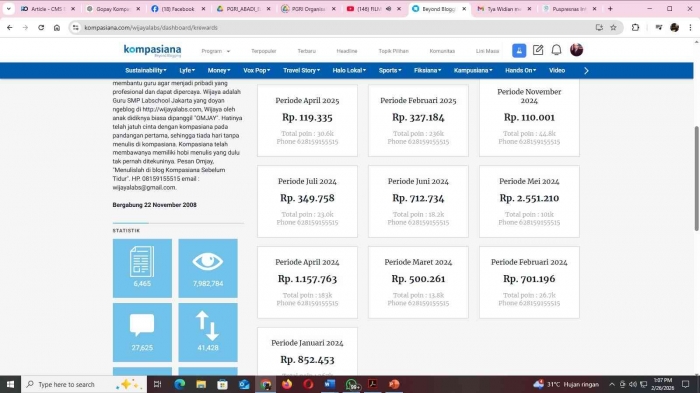
Task: Switch to the Article - CMS tab
Action: click(x=47, y=9)
